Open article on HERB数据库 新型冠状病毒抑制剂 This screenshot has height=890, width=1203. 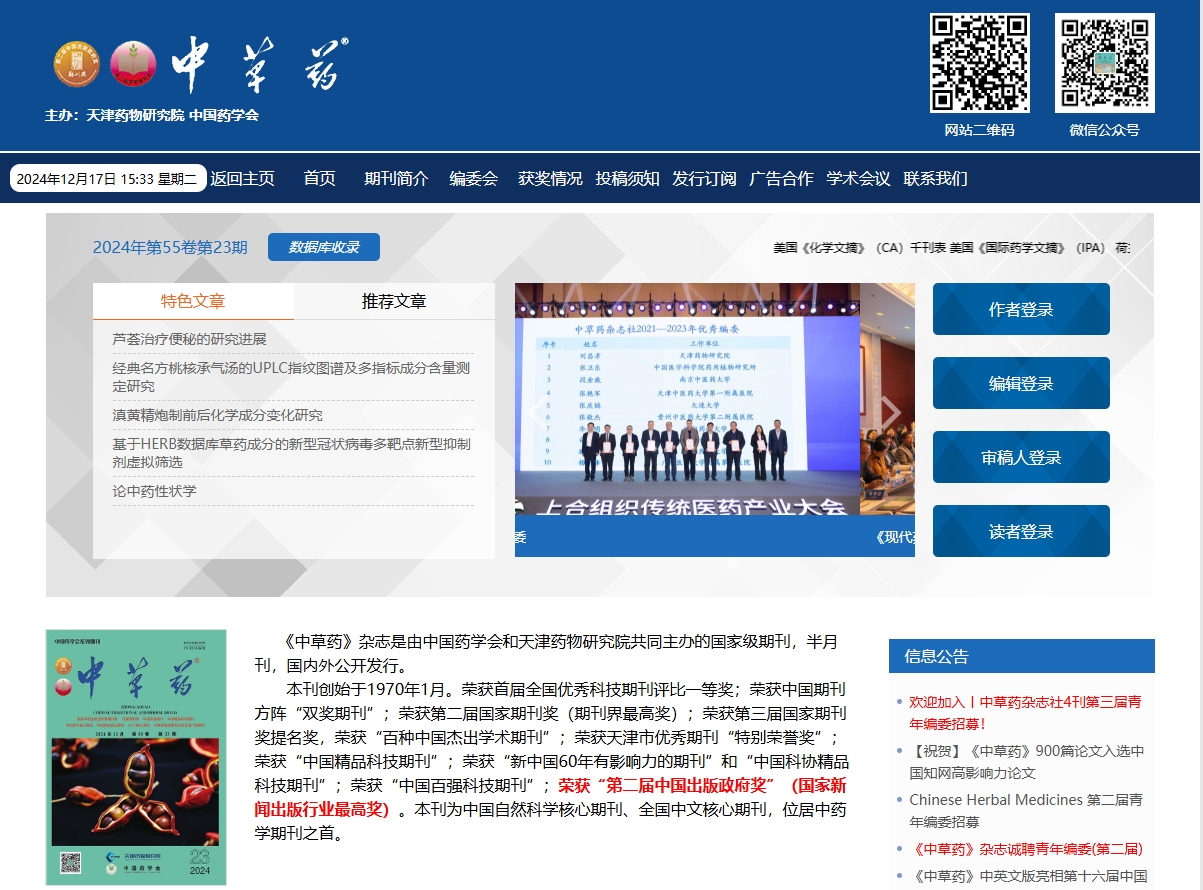tap(292, 453)
